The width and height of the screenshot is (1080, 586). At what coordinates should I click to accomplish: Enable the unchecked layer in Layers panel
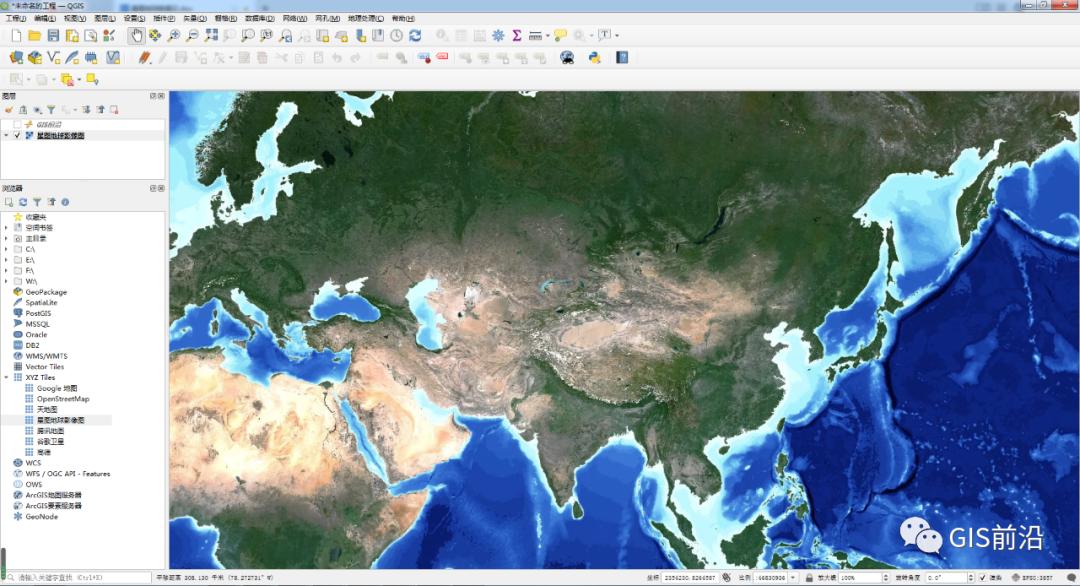click(17, 124)
